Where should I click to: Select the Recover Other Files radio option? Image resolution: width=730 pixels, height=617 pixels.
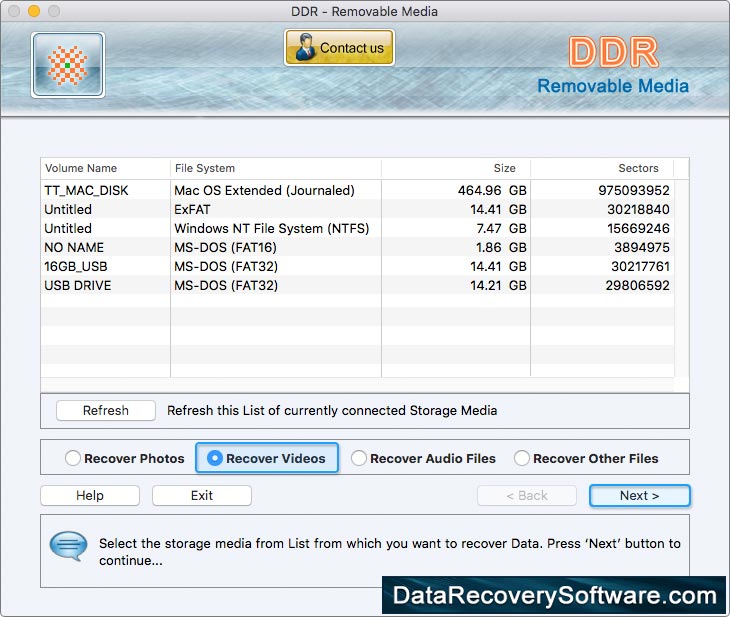pos(587,458)
